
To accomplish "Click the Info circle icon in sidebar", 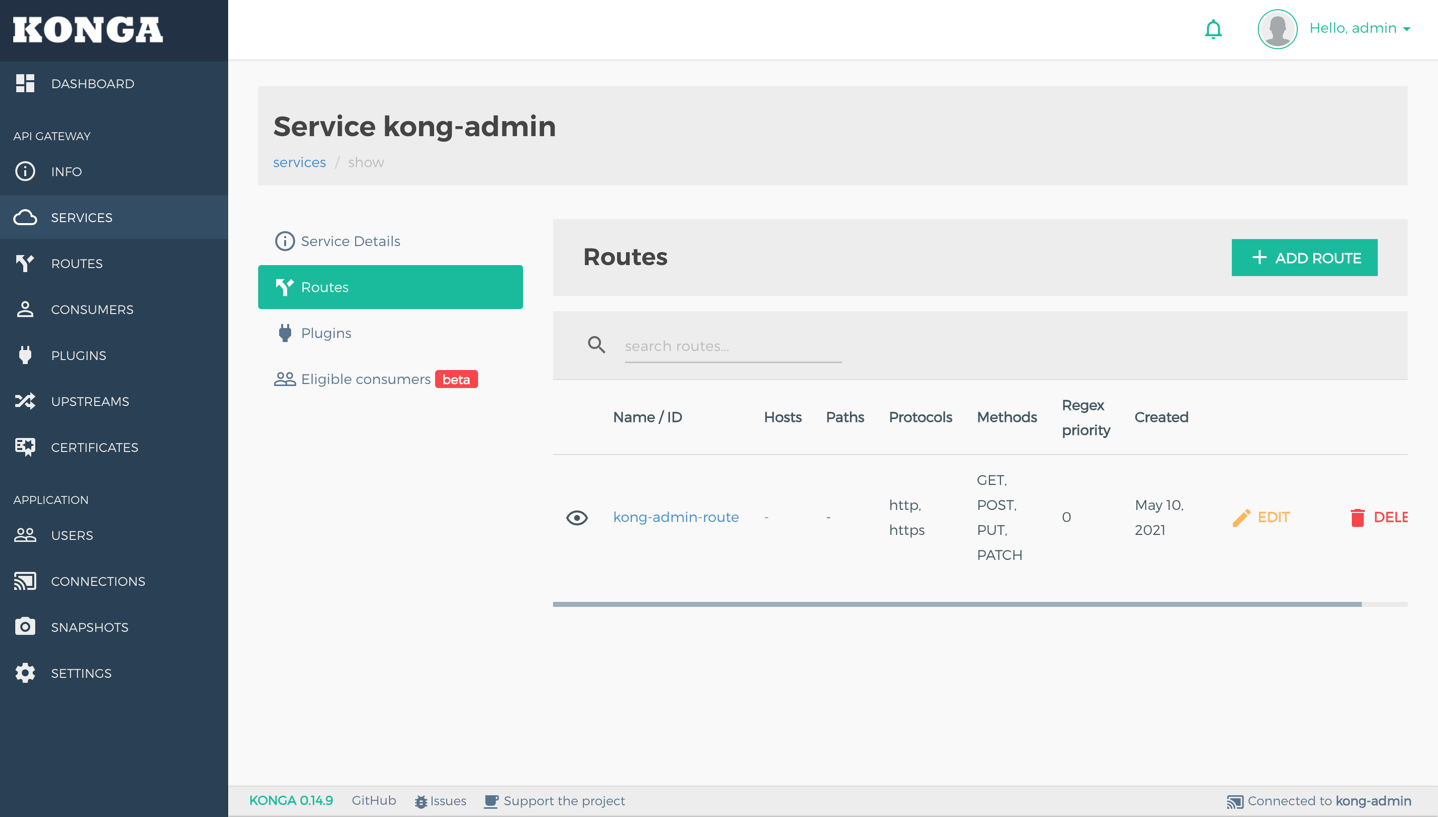I will [x=25, y=172].
